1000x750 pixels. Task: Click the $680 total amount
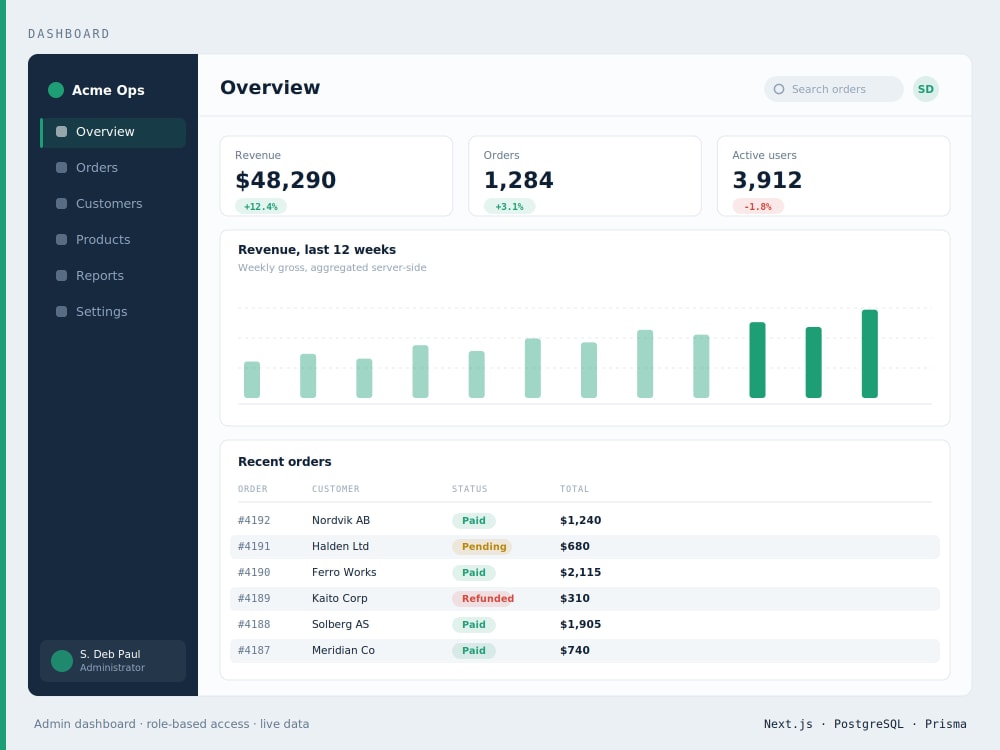click(x=575, y=547)
